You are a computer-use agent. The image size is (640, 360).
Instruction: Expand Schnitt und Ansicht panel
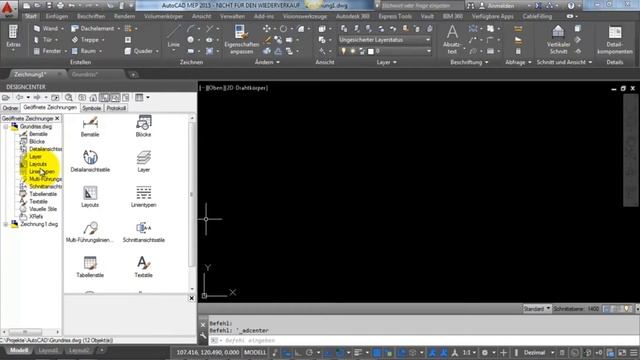pyautogui.click(x=564, y=62)
